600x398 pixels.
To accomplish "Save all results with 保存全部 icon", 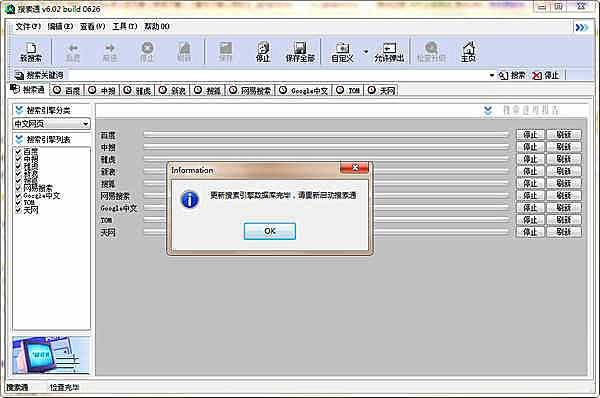I will [x=300, y=52].
